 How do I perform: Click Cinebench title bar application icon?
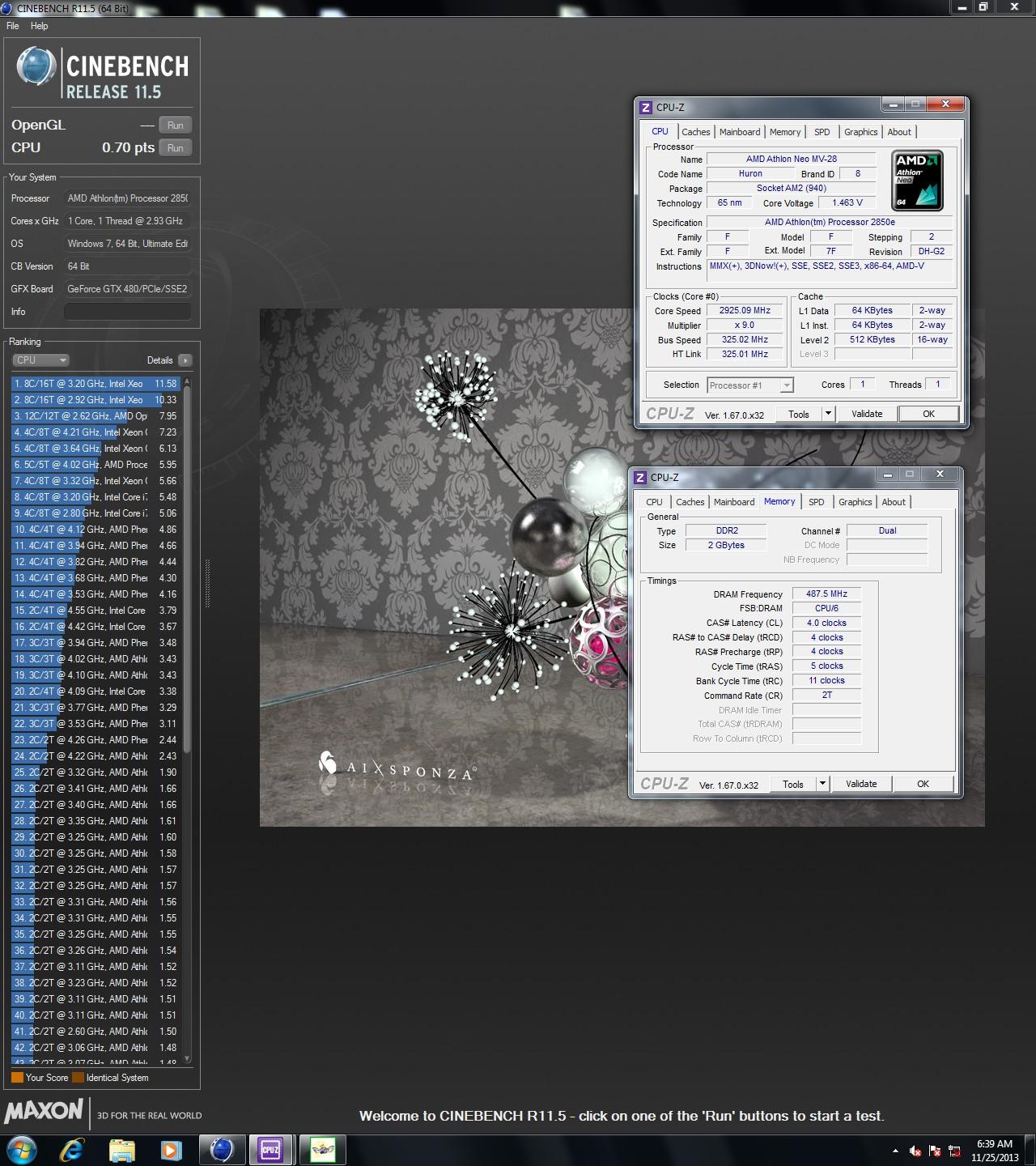point(6,8)
